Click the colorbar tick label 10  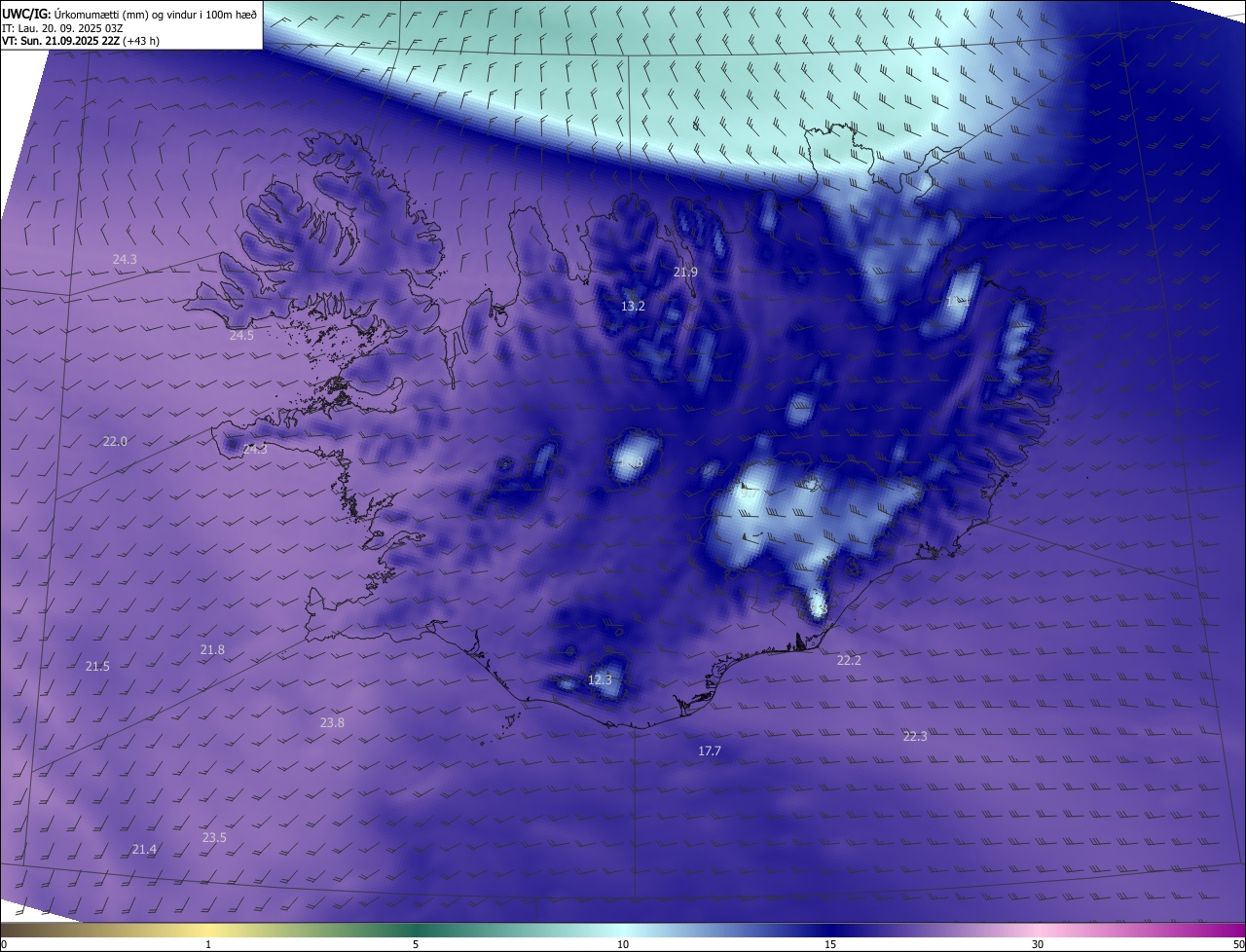[623, 944]
